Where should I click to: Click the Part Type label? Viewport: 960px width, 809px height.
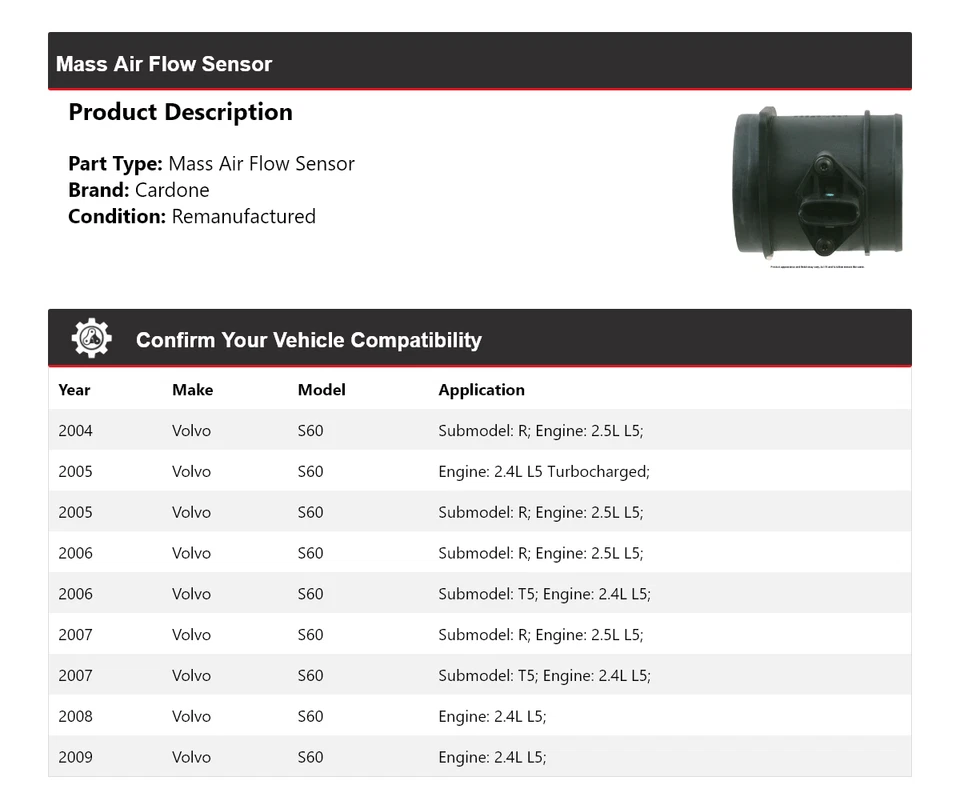coord(115,164)
